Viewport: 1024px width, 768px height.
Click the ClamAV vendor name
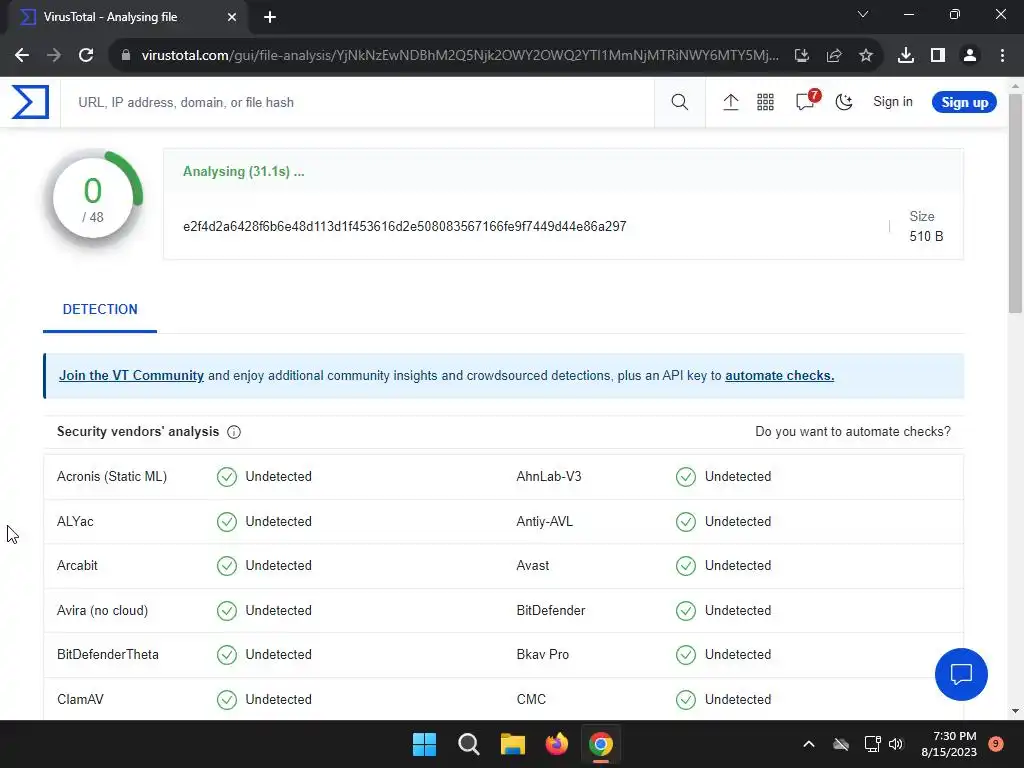point(80,699)
